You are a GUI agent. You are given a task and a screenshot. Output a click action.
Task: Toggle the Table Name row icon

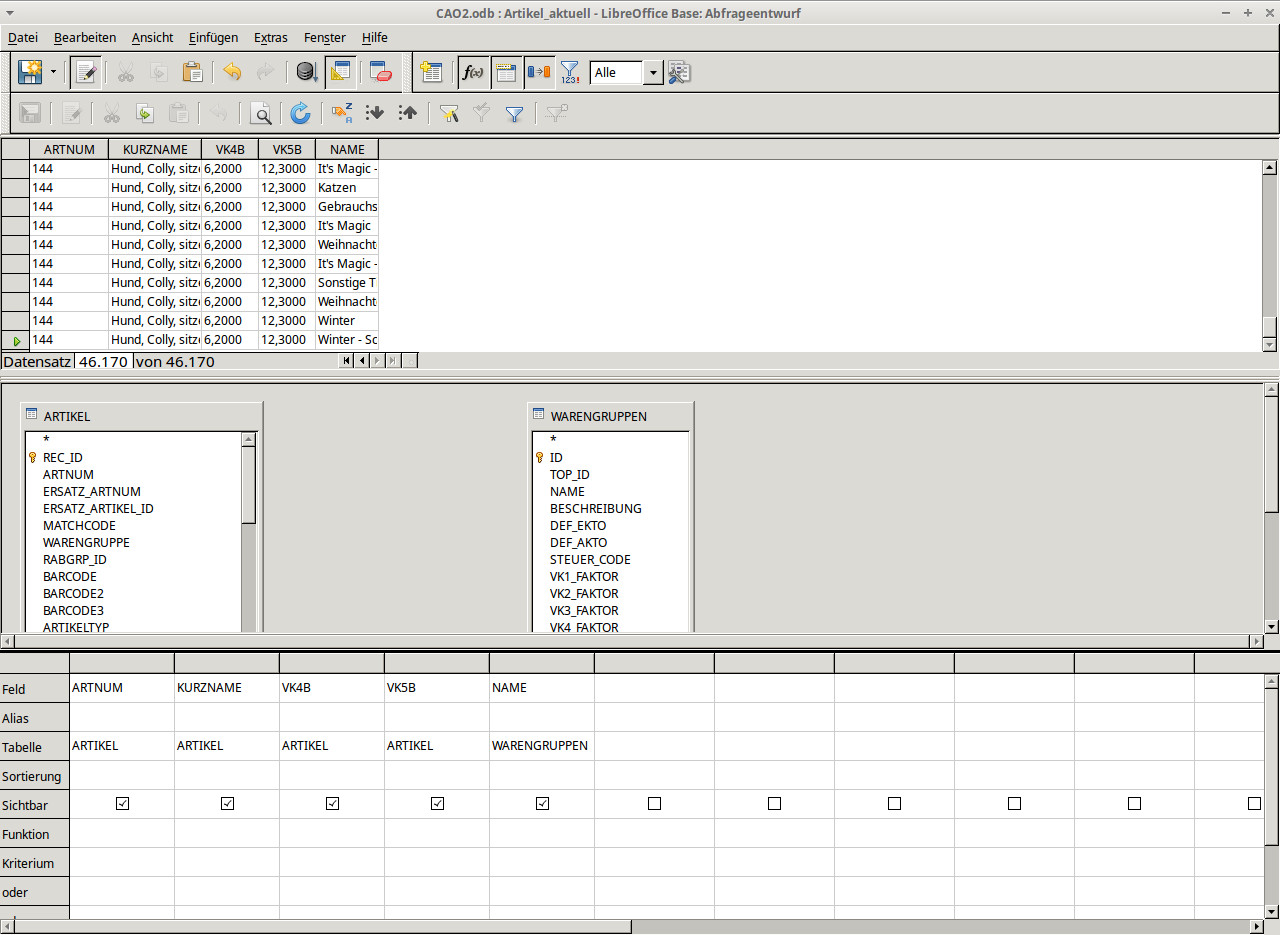[506, 72]
